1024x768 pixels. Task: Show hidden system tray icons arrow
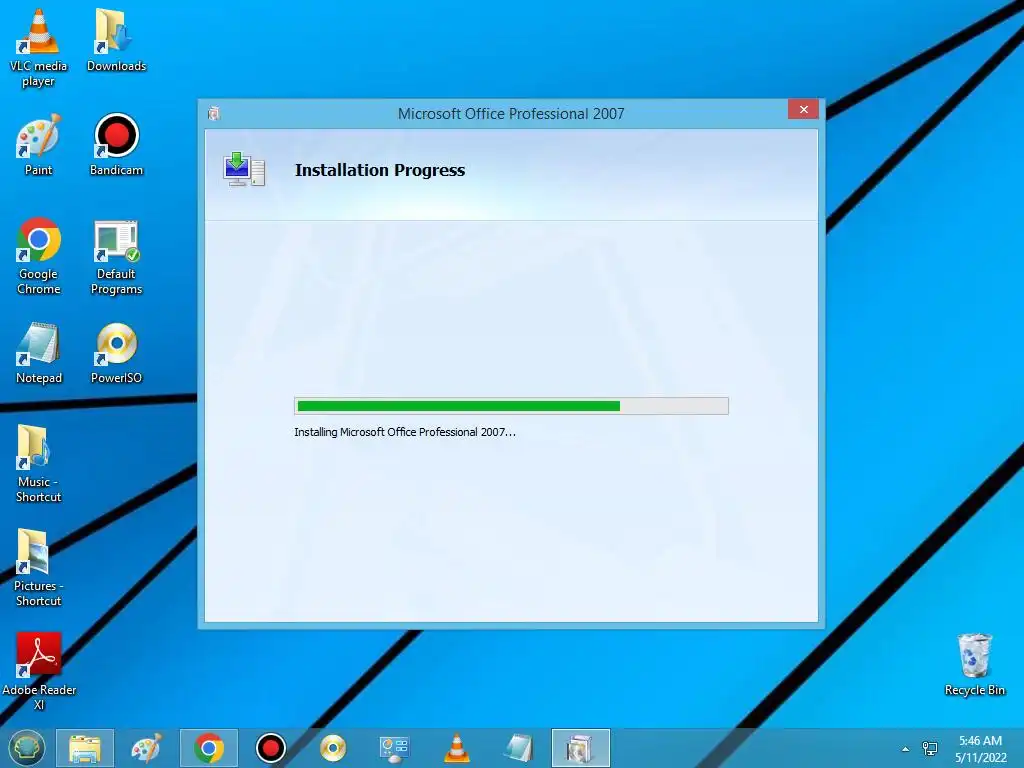tap(905, 749)
